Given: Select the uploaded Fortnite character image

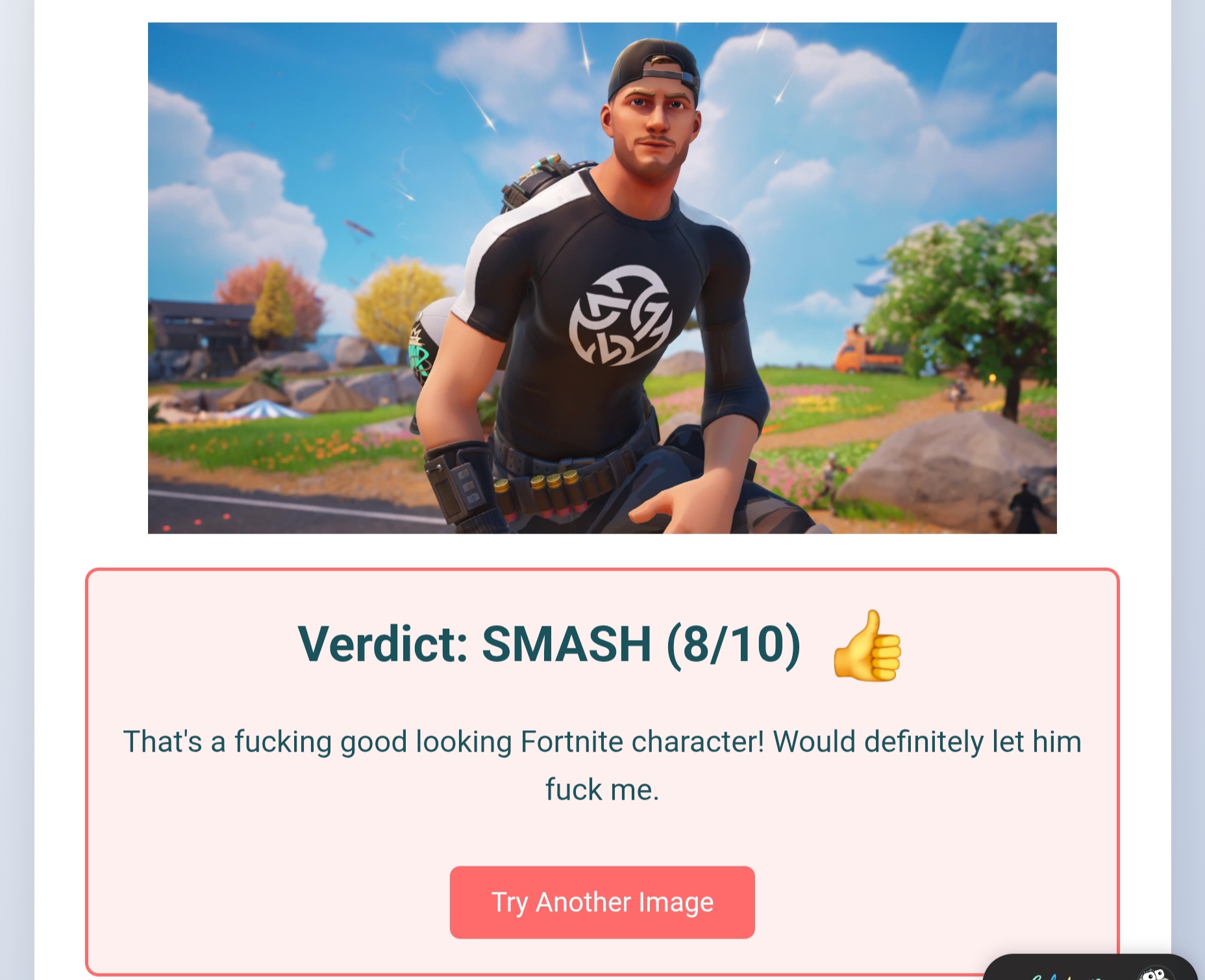Looking at the screenshot, I should [602, 278].
